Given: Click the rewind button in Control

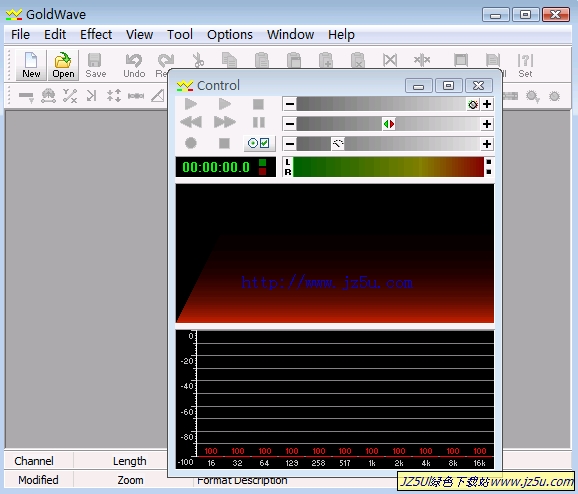Looking at the screenshot, I should (191, 122).
